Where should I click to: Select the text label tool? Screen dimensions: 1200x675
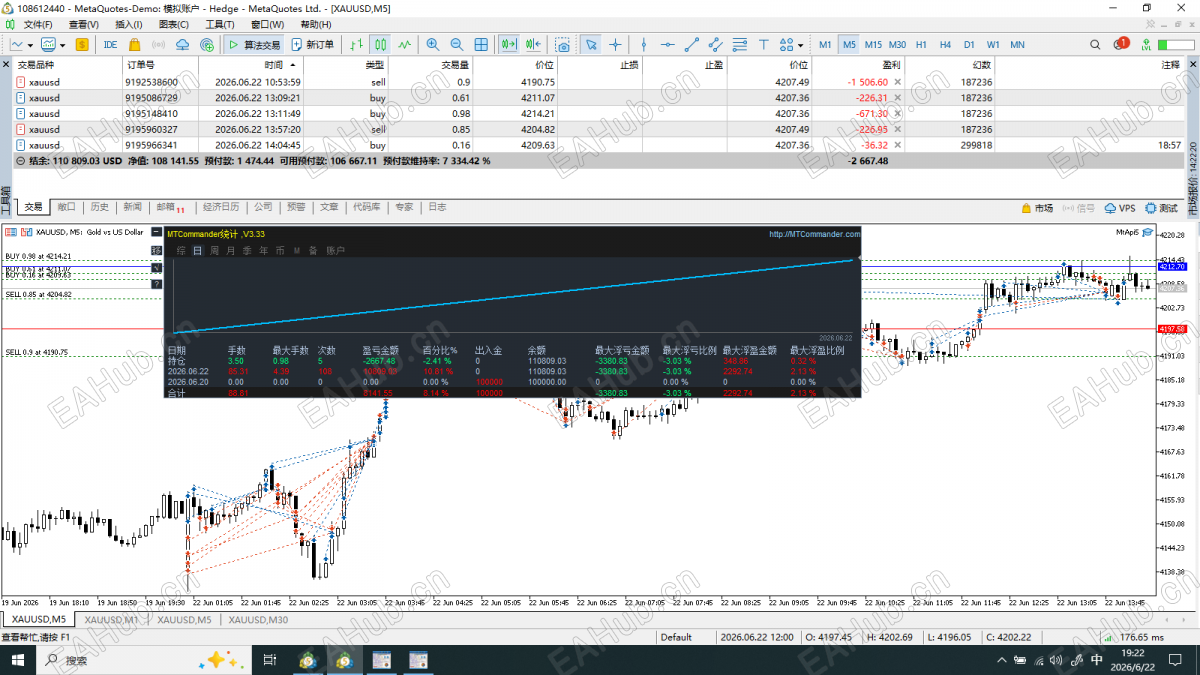(x=763, y=44)
